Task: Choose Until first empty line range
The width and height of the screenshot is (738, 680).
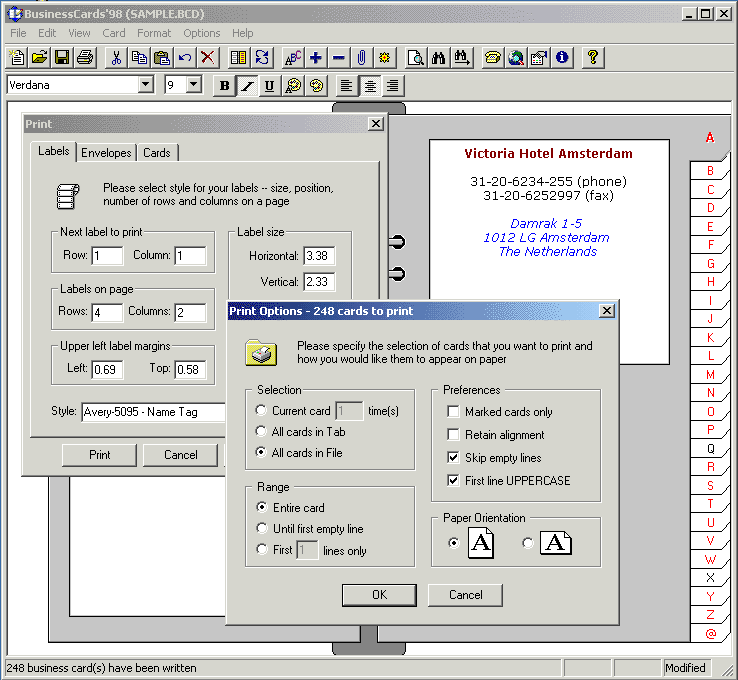Action: (262, 528)
